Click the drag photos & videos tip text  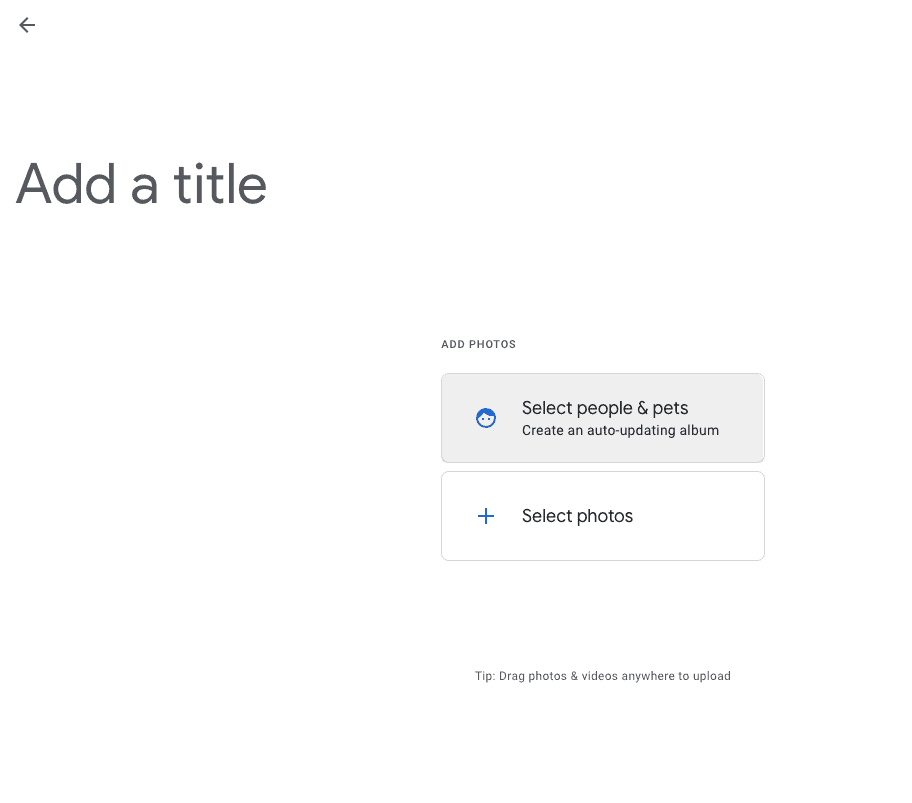[x=602, y=676]
